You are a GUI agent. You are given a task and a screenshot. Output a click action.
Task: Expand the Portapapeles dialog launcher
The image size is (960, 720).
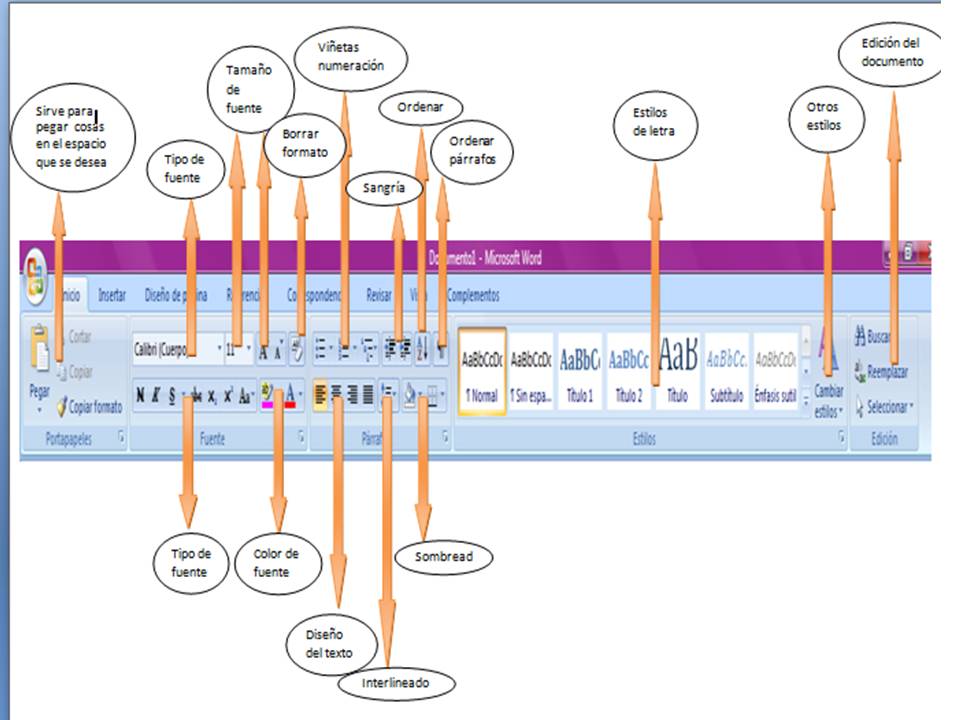pos(121,437)
